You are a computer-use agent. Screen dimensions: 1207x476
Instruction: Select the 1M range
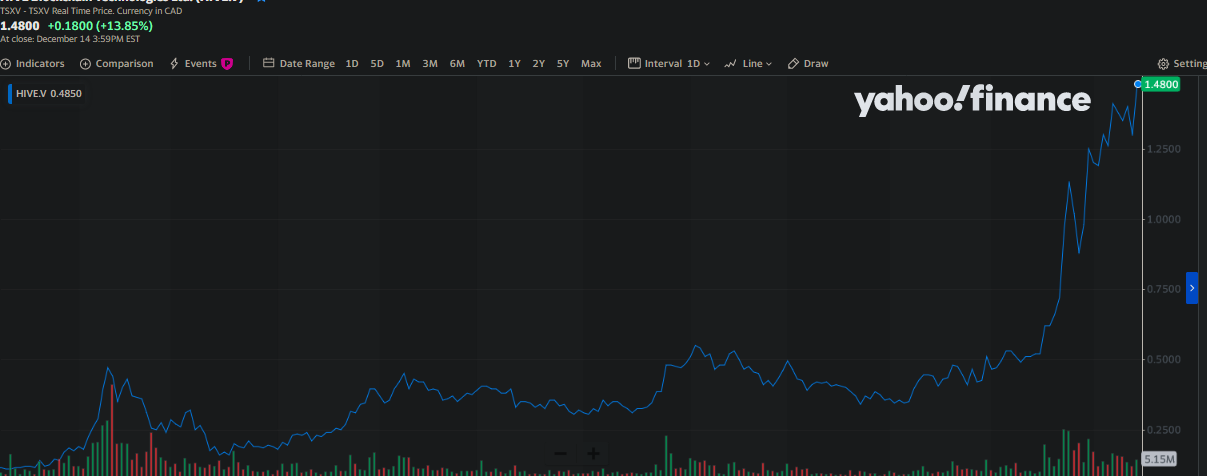tap(403, 63)
